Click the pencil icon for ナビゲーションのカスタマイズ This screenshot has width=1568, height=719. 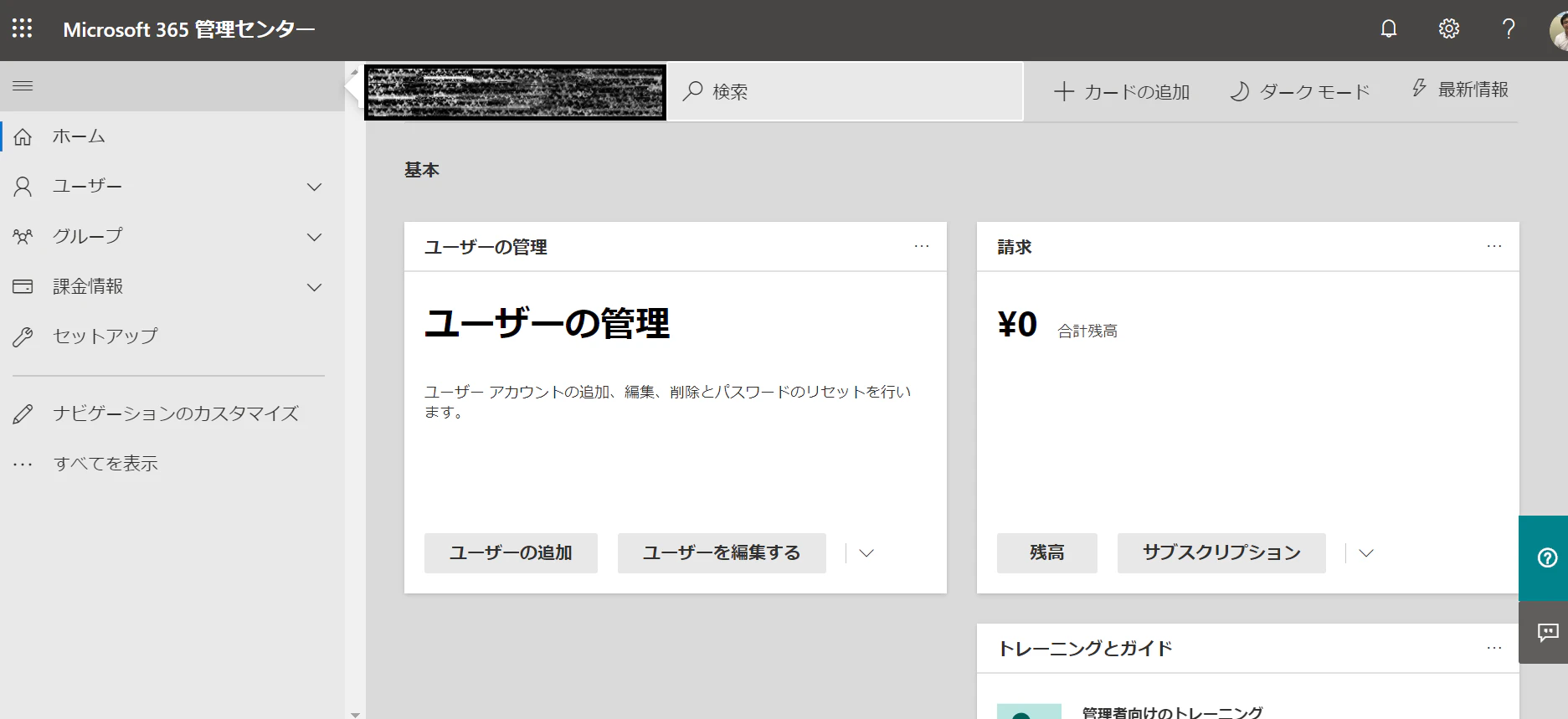coord(23,413)
